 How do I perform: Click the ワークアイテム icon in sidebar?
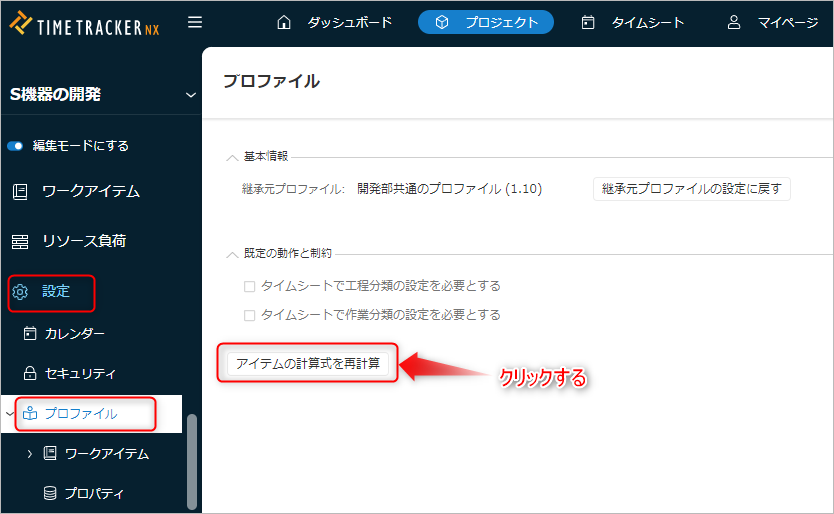pyautogui.click(x=20, y=192)
